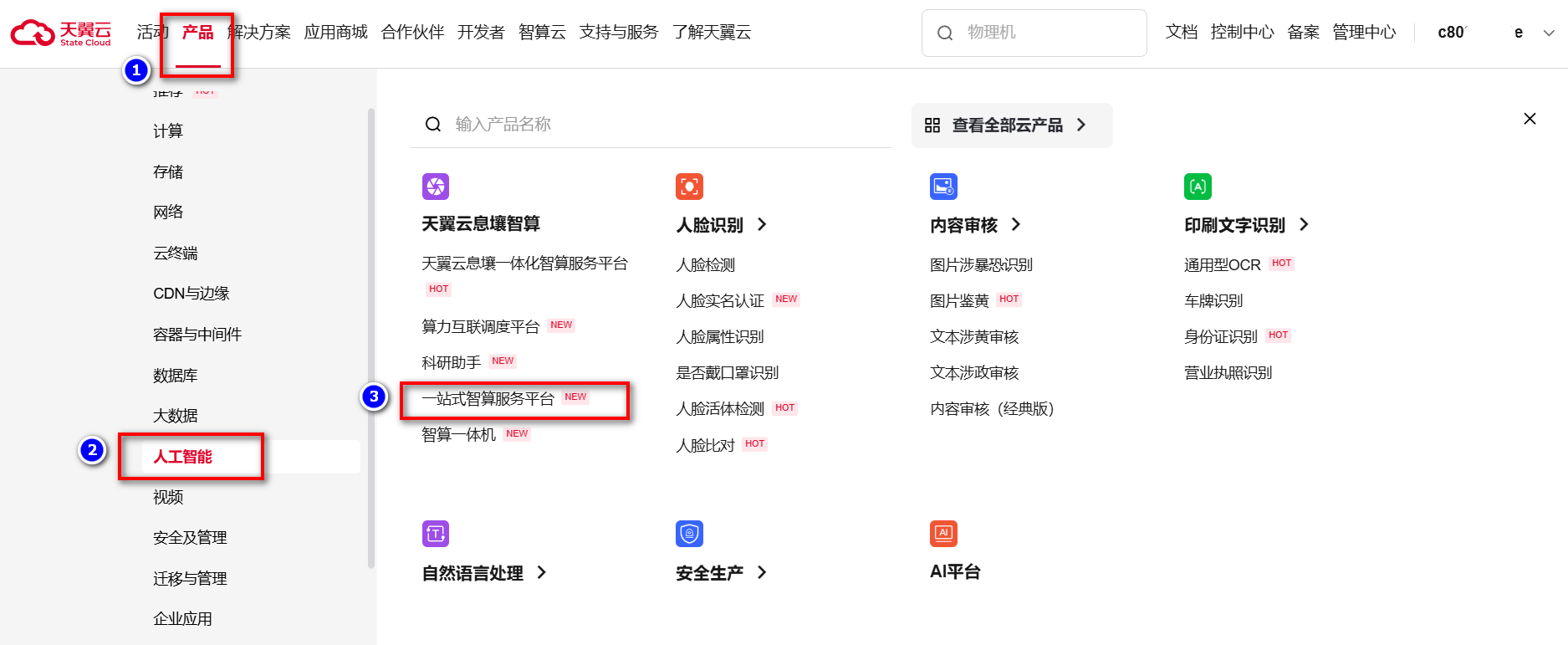Select the 企业应用 category
1568x645 pixels.
(x=182, y=619)
